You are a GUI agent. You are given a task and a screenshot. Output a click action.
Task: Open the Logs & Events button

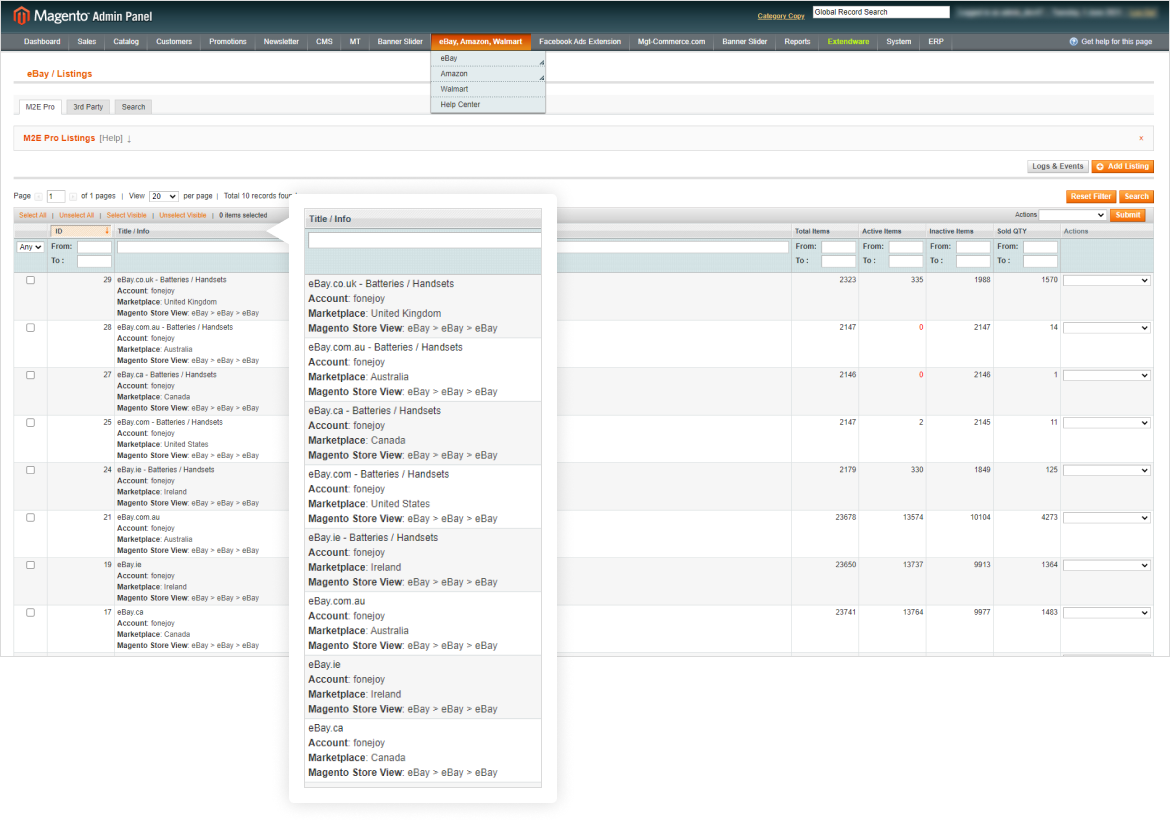coord(1057,166)
